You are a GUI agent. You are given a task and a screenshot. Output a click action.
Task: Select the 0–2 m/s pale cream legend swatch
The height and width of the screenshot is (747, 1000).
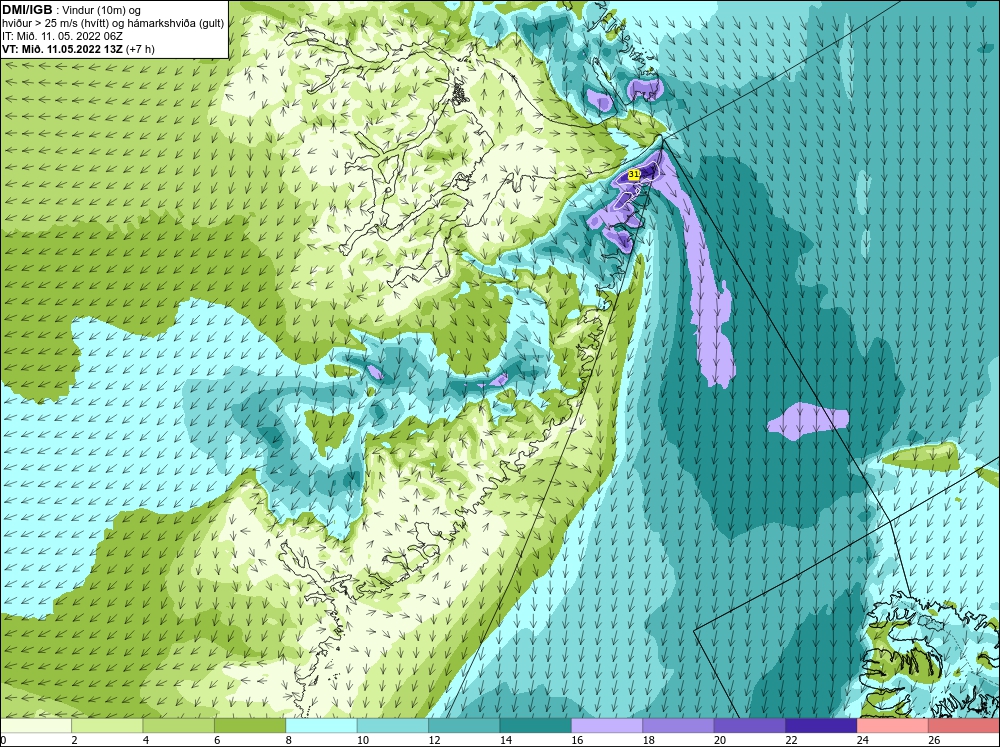pos(36,725)
